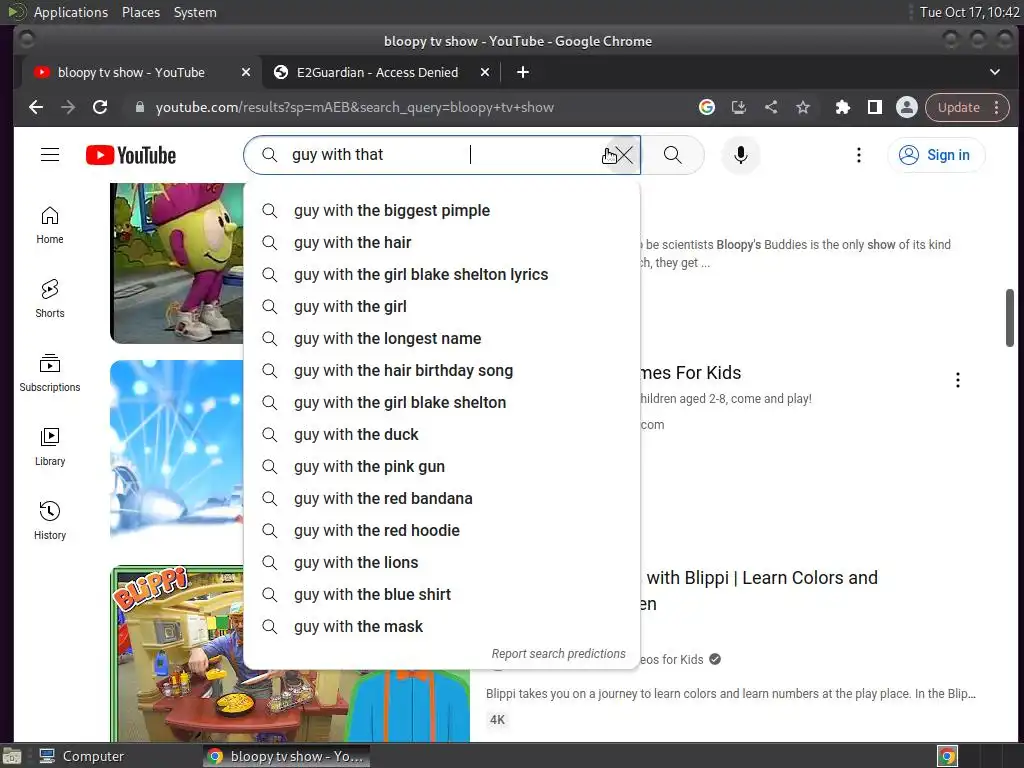Select 'guy with the girl blake shelton'
The image size is (1024, 768).
pyautogui.click(x=441, y=402)
